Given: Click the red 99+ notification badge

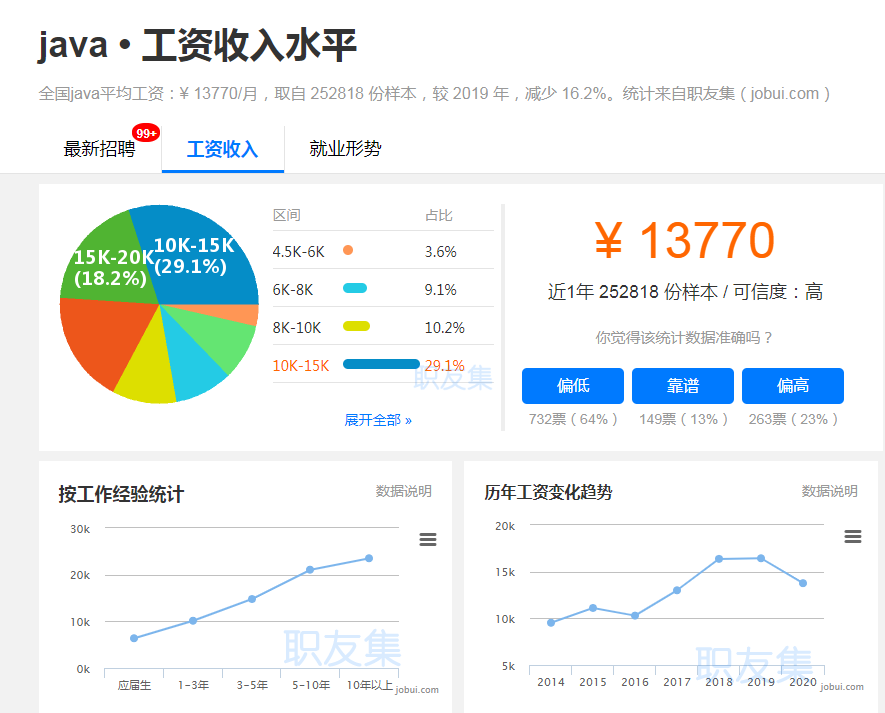Looking at the screenshot, I should (146, 133).
